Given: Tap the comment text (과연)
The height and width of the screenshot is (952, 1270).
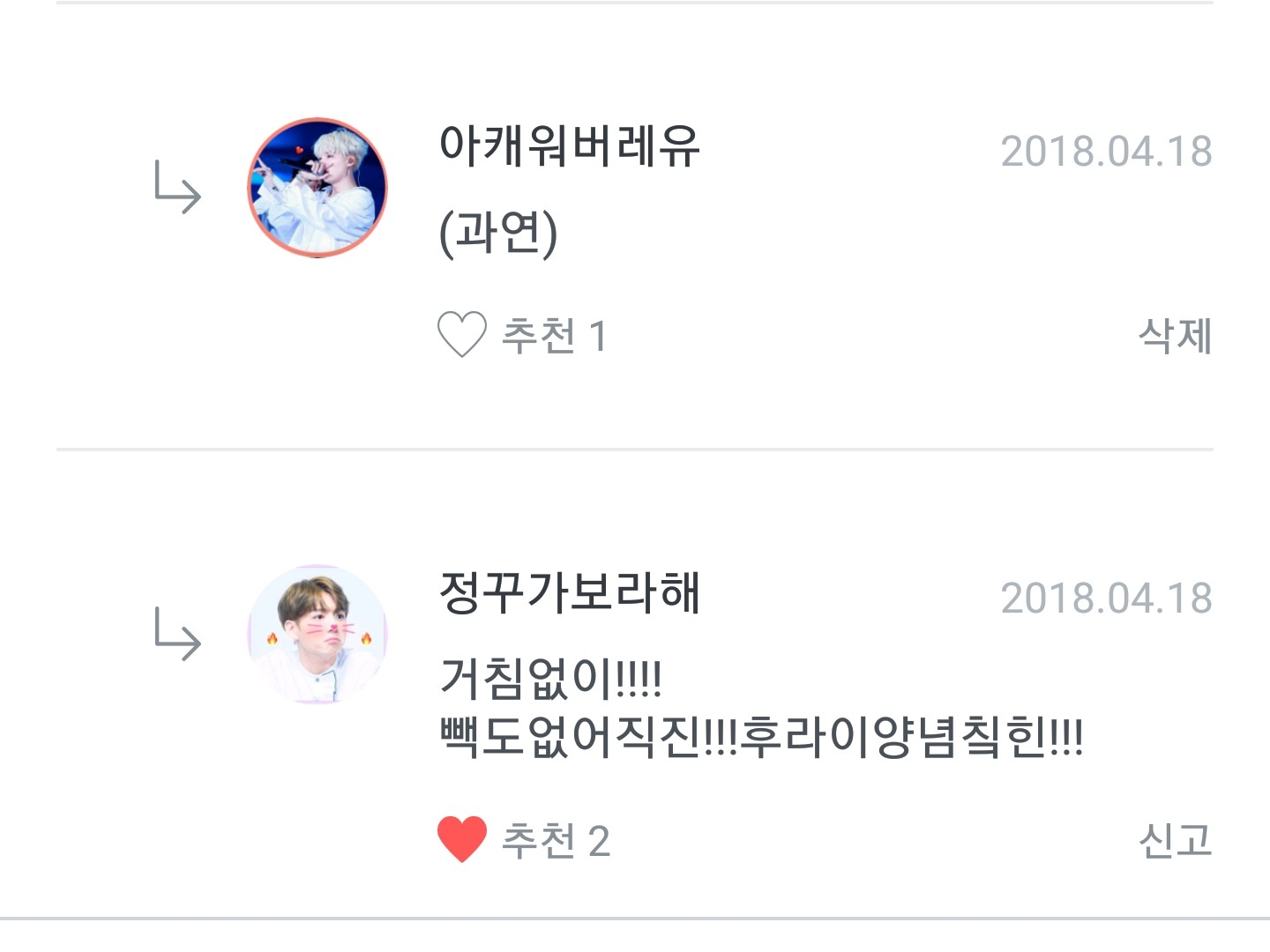Looking at the screenshot, I should (498, 233).
